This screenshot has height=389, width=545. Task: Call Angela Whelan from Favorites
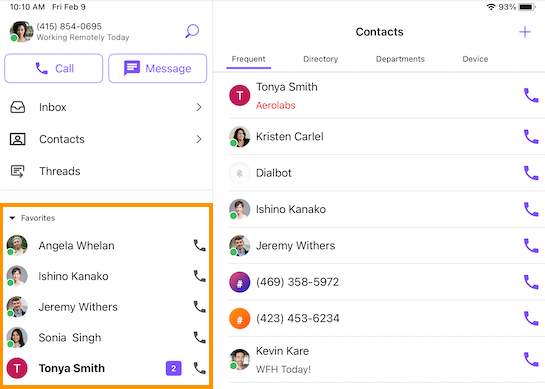200,245
